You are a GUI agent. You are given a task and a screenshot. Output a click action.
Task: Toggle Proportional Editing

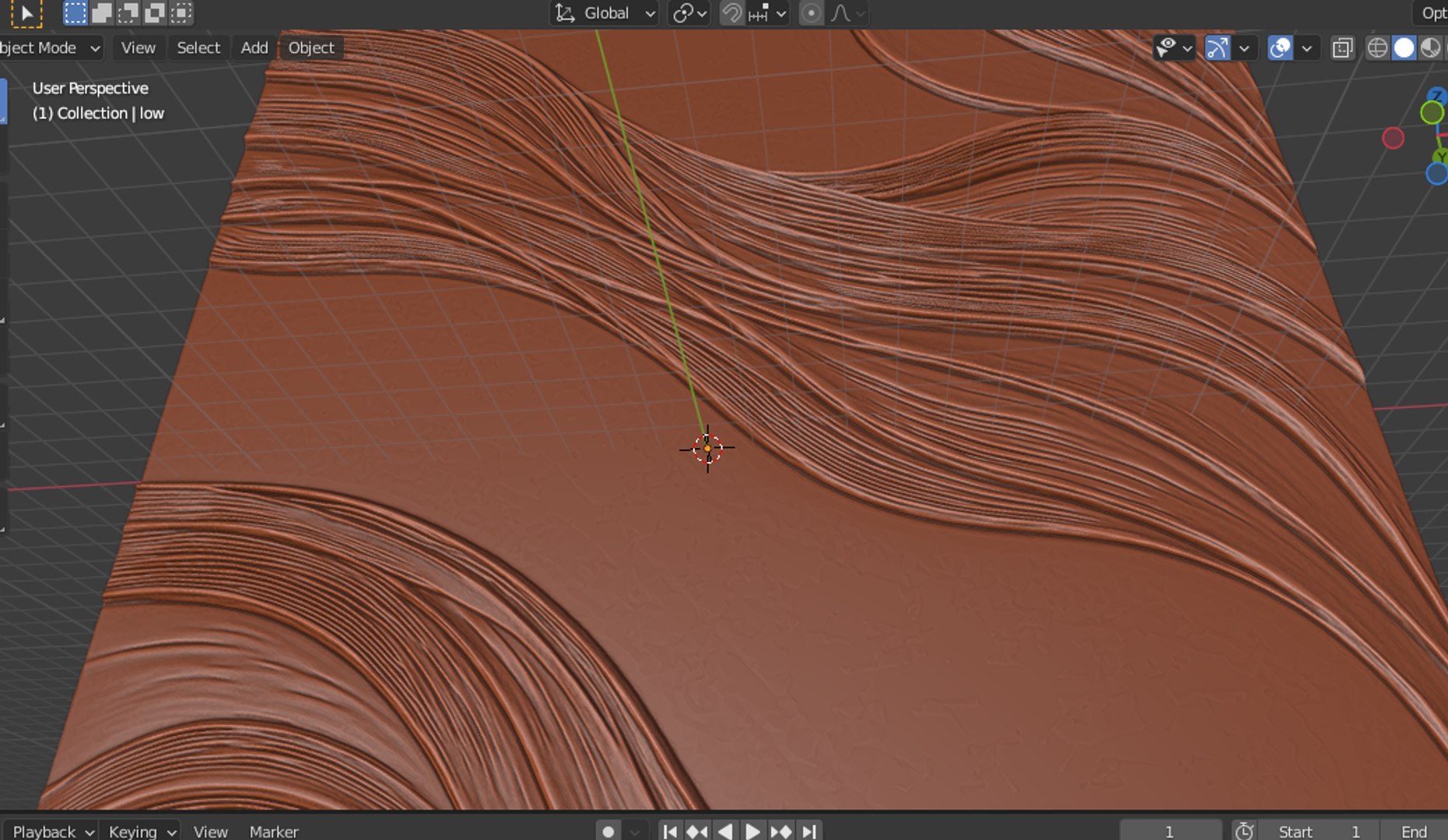tap(811, 13)
